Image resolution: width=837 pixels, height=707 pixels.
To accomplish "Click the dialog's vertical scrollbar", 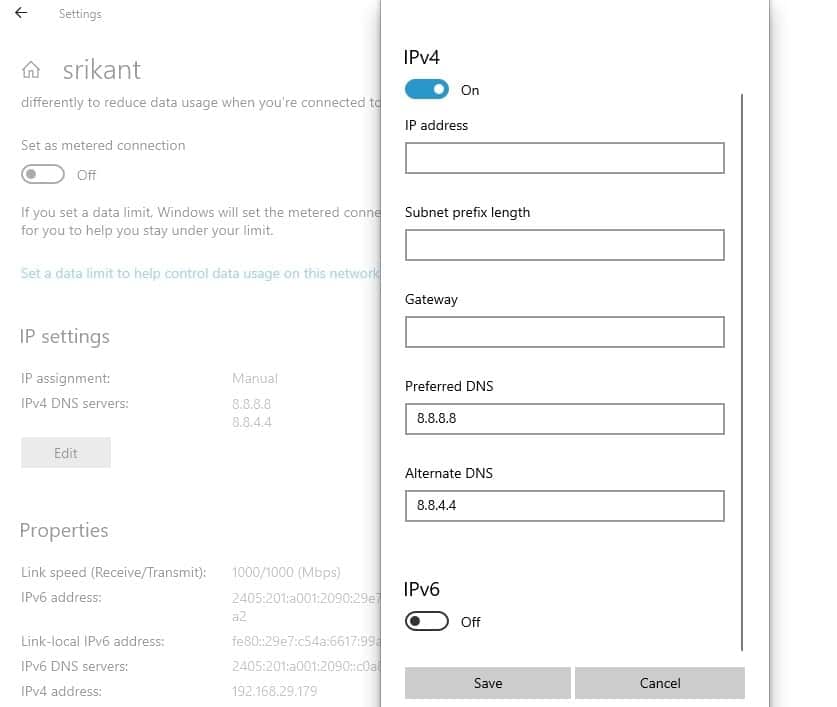I will point(742,370).
